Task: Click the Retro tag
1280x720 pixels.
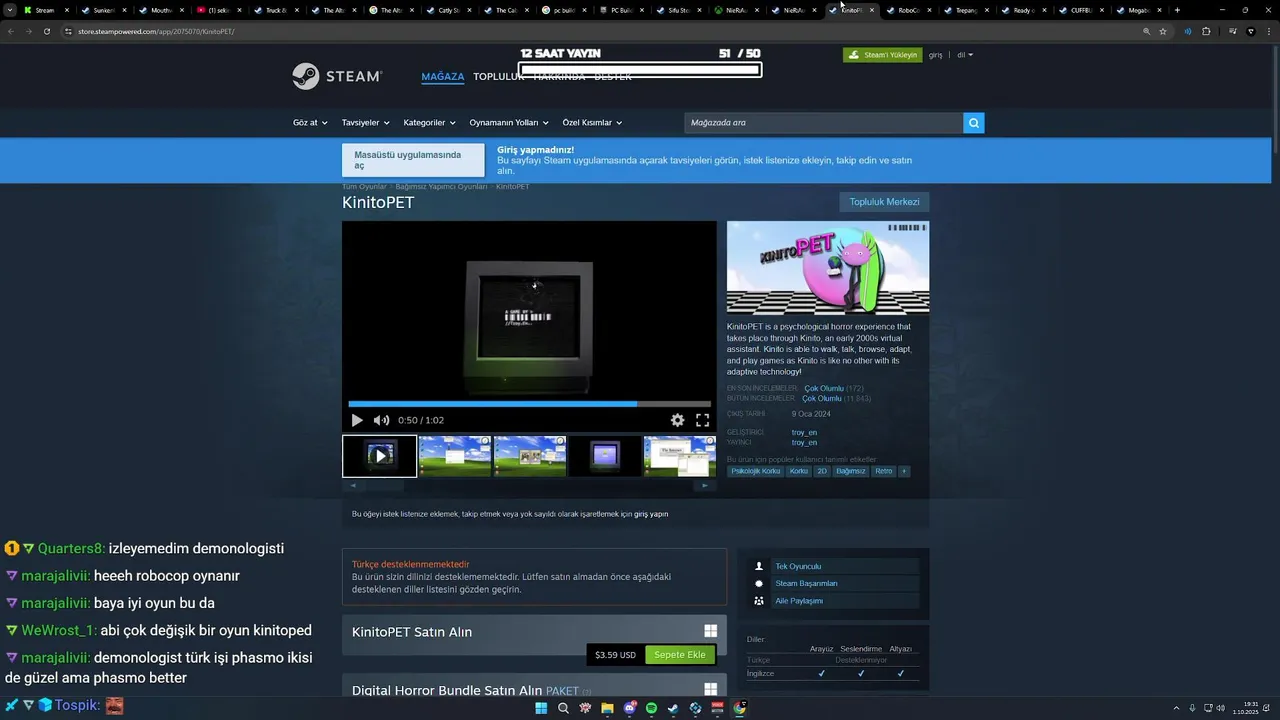Action: (x=883, y=471)
